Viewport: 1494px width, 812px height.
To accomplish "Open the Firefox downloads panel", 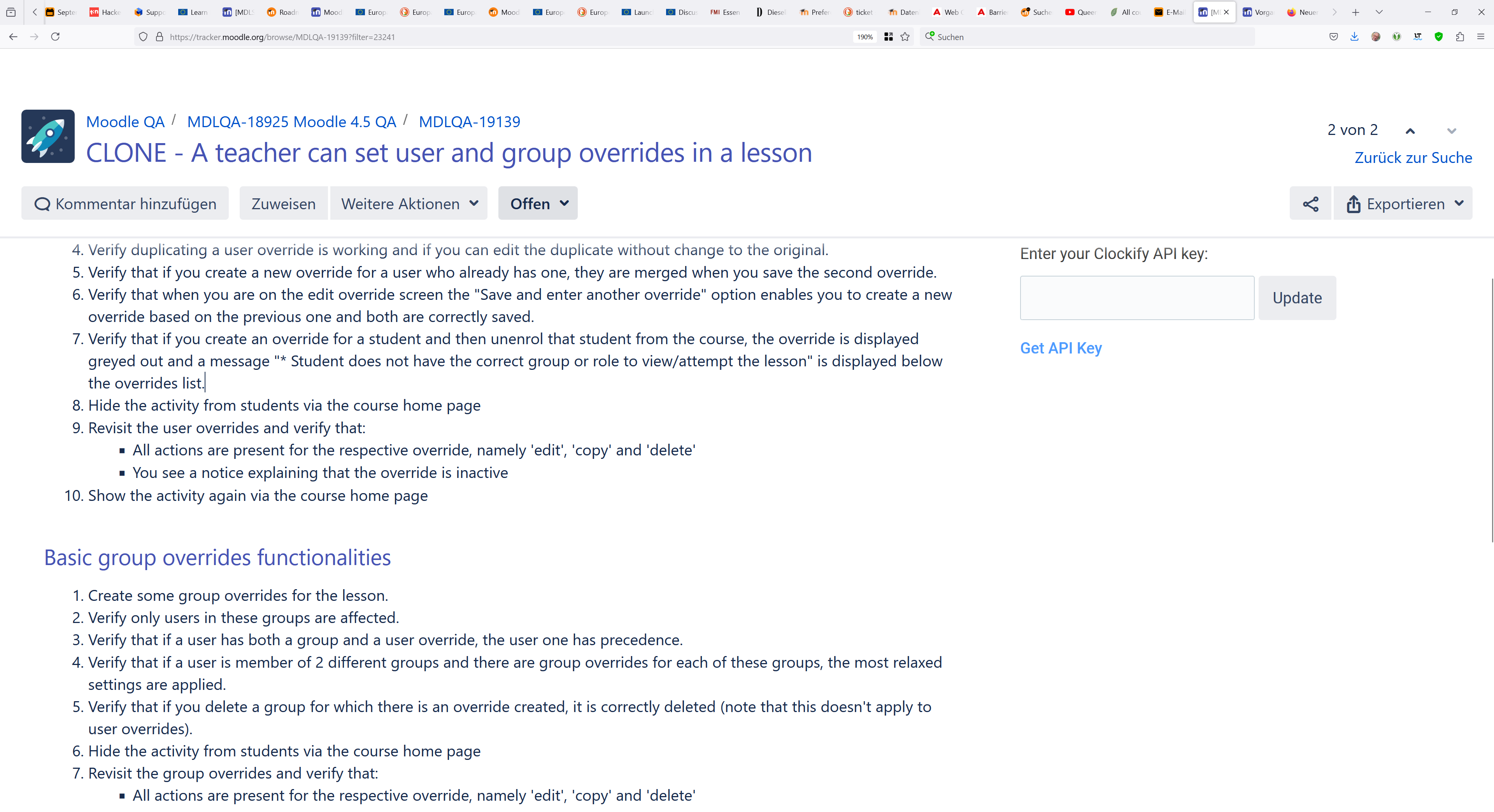I will click(x=1354, y=37).
